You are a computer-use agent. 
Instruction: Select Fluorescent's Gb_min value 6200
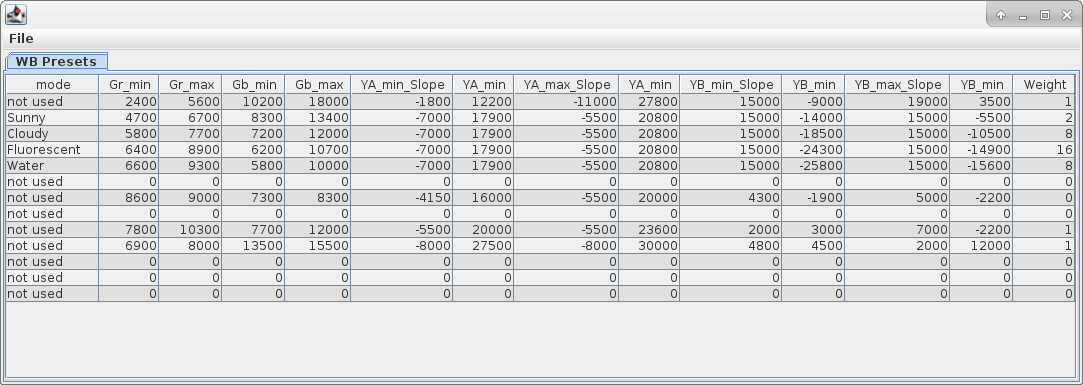click(x=253, y=150)
